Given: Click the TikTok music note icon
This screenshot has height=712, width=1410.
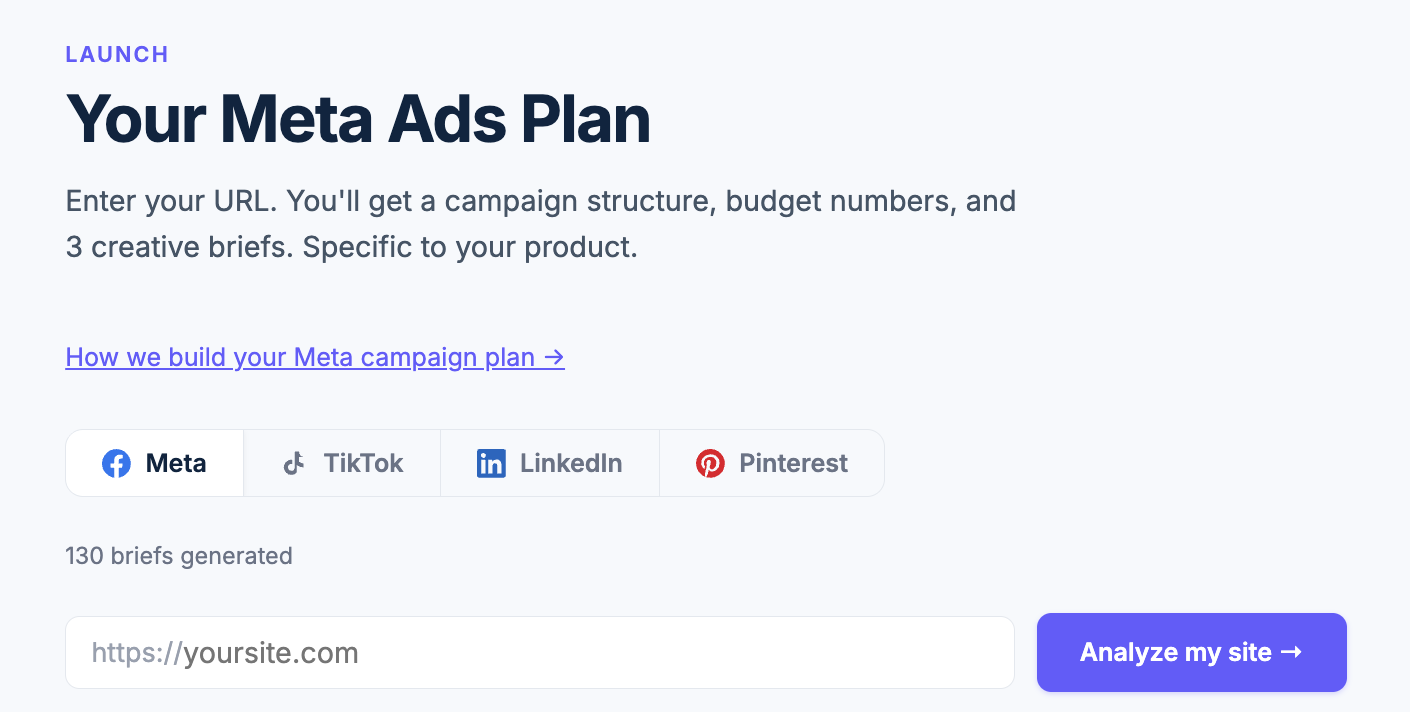Looking at the screenshot, I should click(294, 464).
